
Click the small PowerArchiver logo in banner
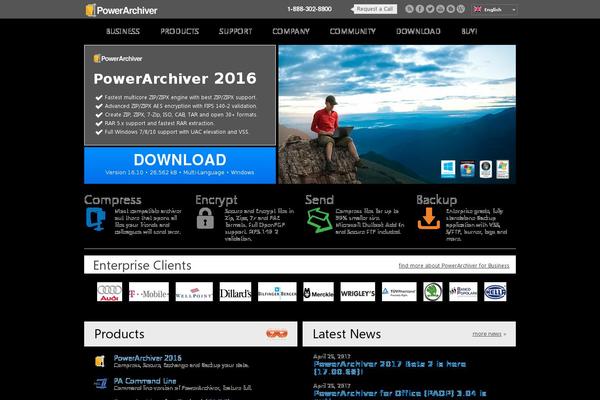(x=118, y=59)
